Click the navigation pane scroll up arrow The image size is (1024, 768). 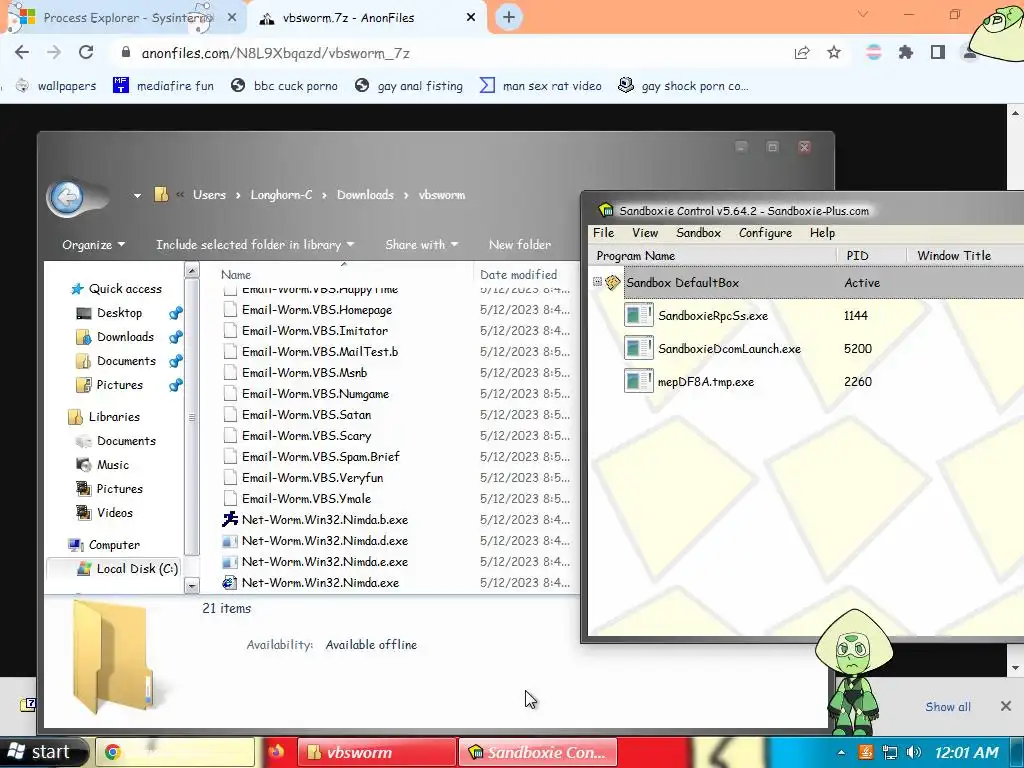tap(191, 270)
